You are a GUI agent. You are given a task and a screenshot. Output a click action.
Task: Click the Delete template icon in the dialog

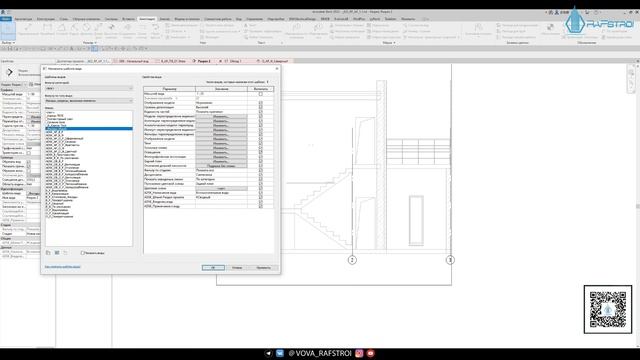65,253
